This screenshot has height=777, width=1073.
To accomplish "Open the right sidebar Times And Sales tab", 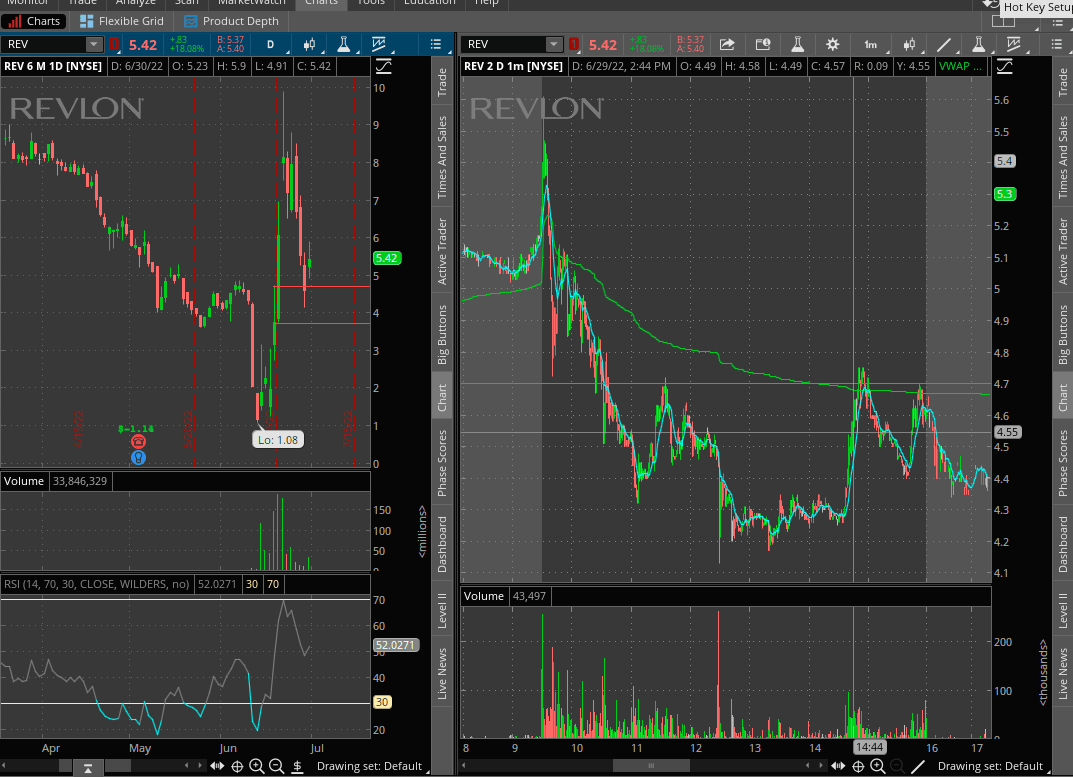I will tap(1063, 157).
